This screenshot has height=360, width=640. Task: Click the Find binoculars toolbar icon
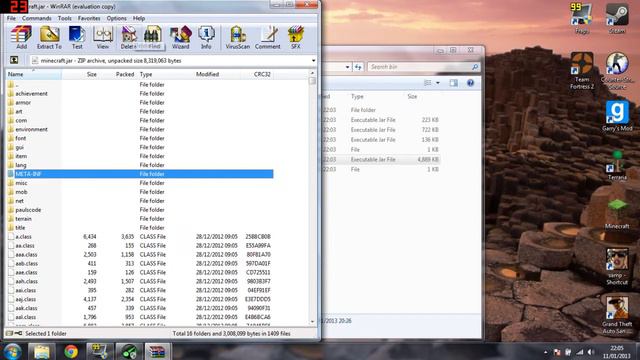click(x=152, y=38)
